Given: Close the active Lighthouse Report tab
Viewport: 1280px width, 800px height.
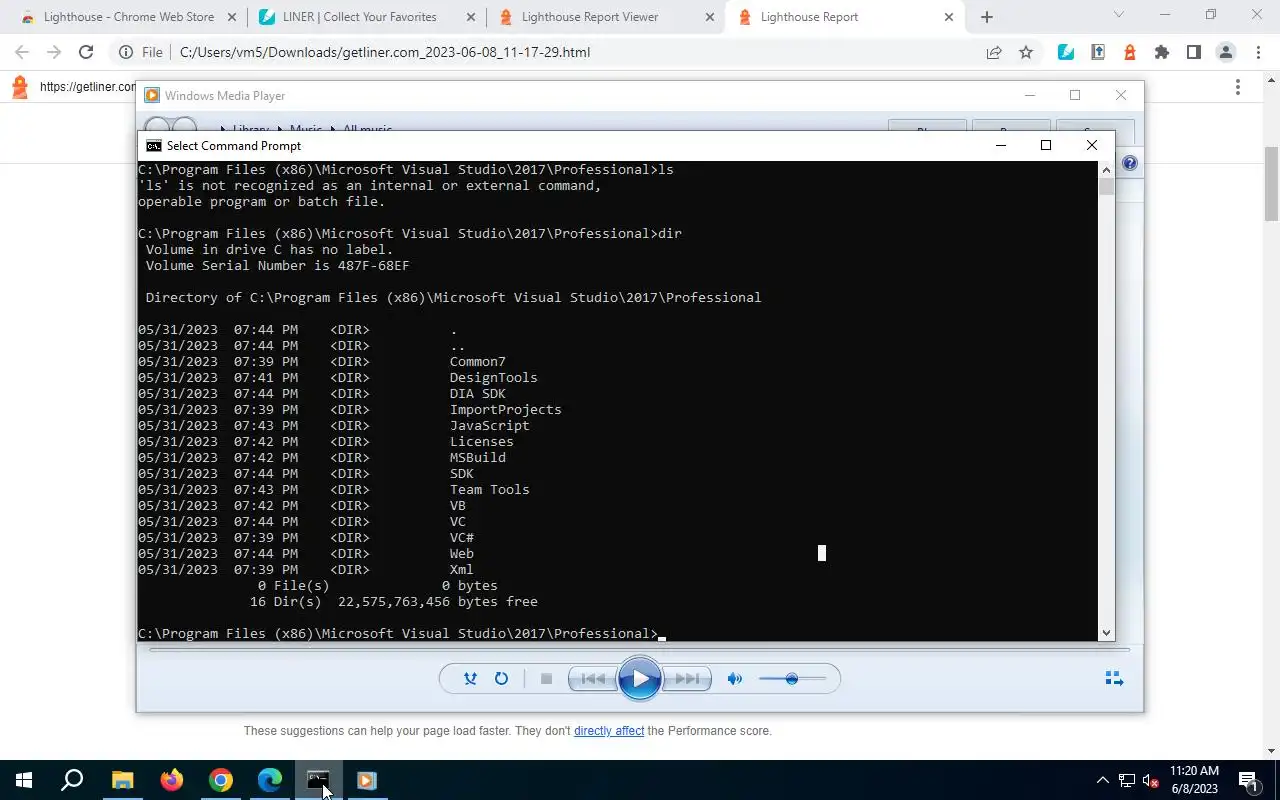Looking at the screenshot, I should [948, 17].
